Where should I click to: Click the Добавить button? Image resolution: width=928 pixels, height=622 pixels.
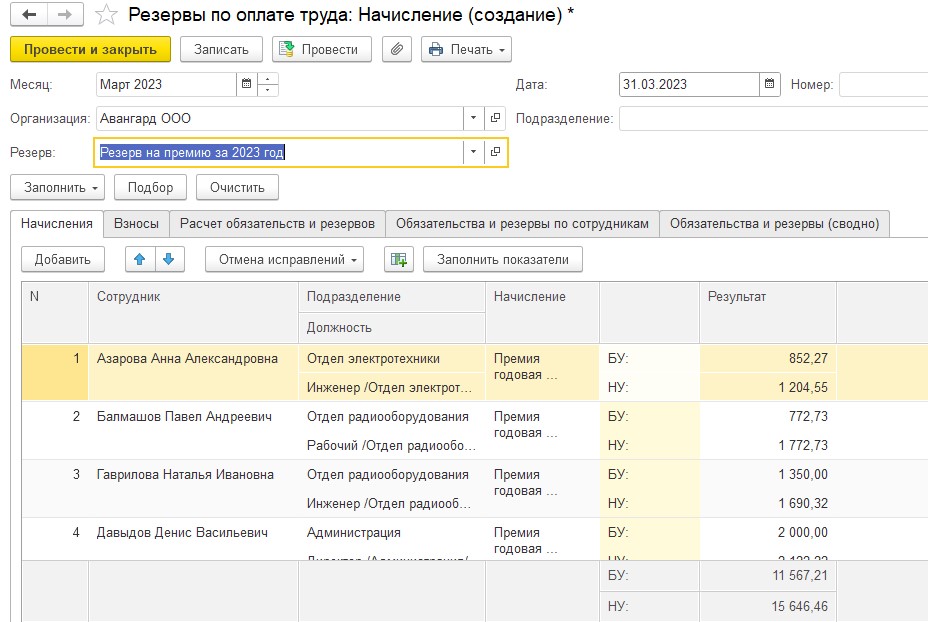63,259
